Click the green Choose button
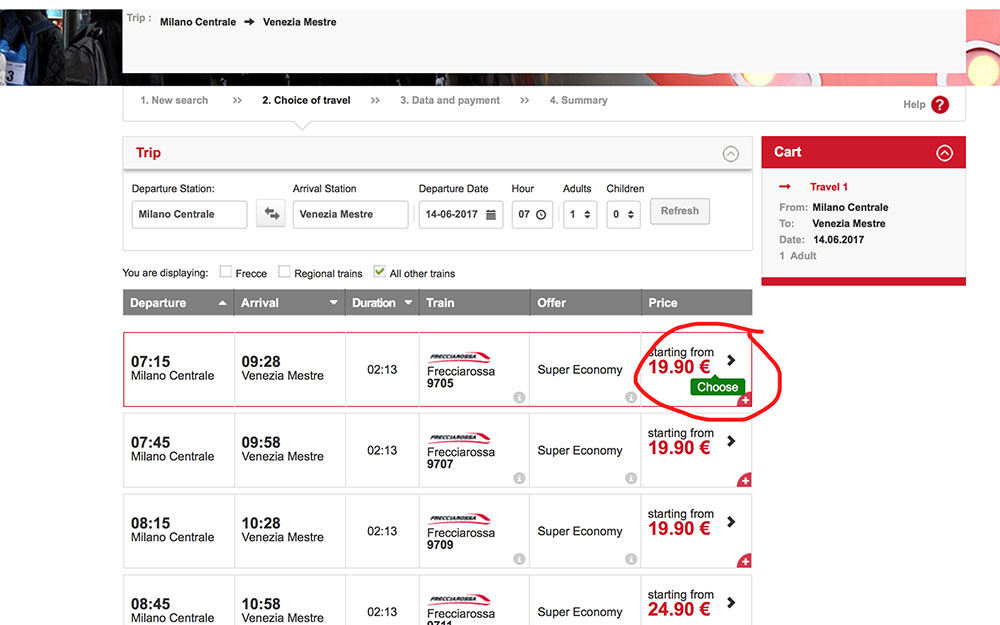The height and width of the screenshot is (625, 1000). pos(717,387)
